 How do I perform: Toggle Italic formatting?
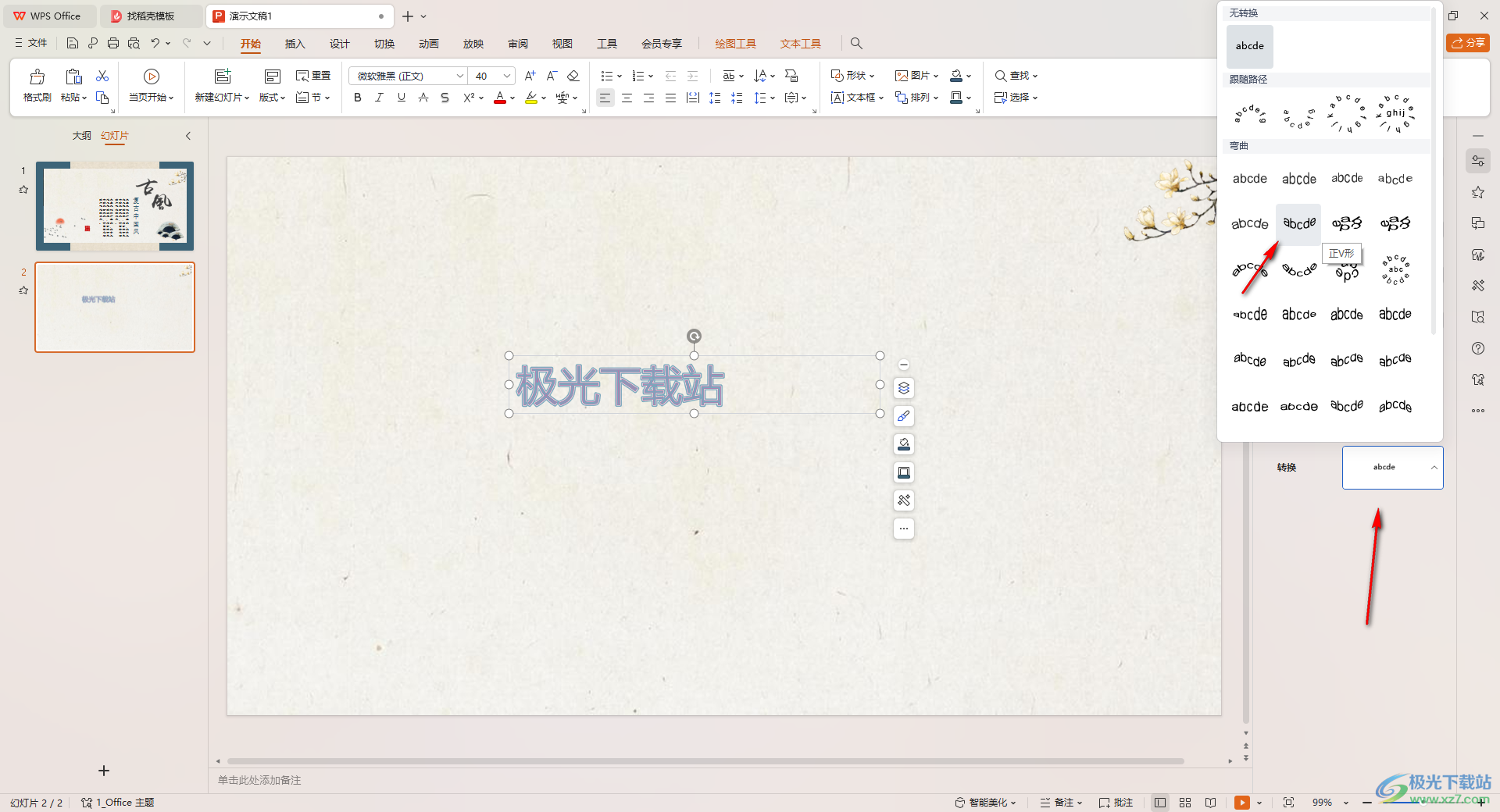pos(379,98)
